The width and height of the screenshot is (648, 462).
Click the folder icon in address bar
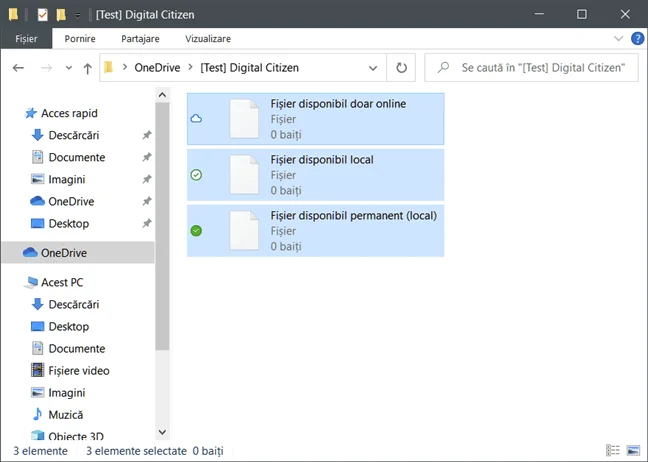pos(109,67)
